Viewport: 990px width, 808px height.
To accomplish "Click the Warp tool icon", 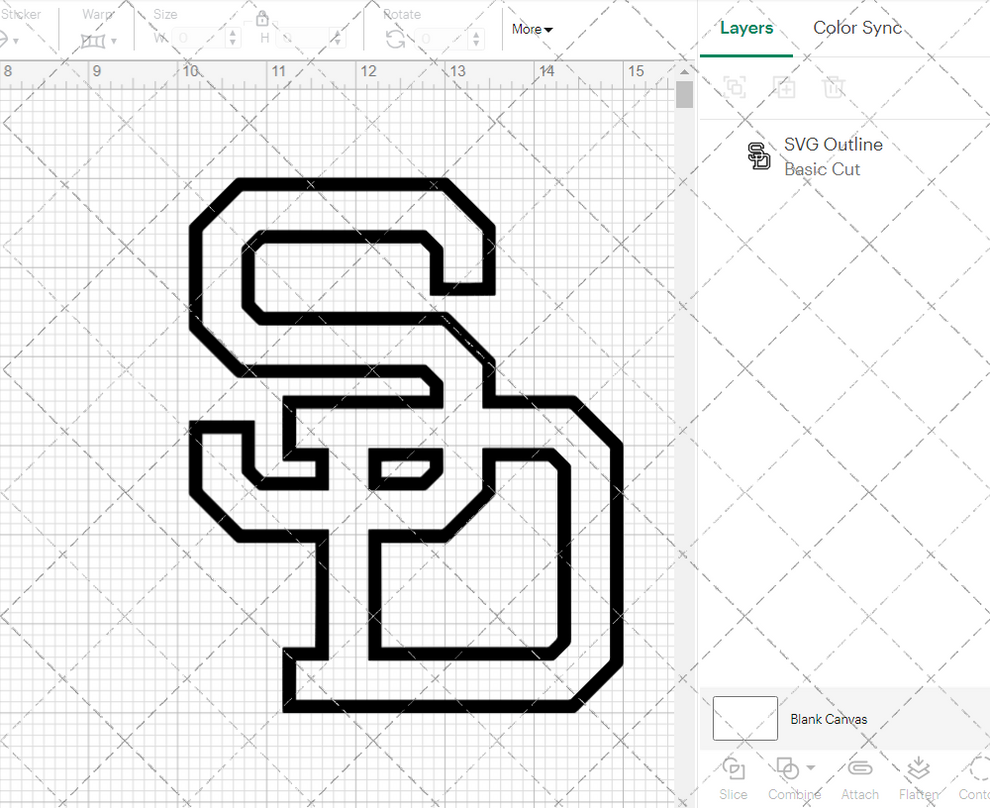I will click(95, 40).
